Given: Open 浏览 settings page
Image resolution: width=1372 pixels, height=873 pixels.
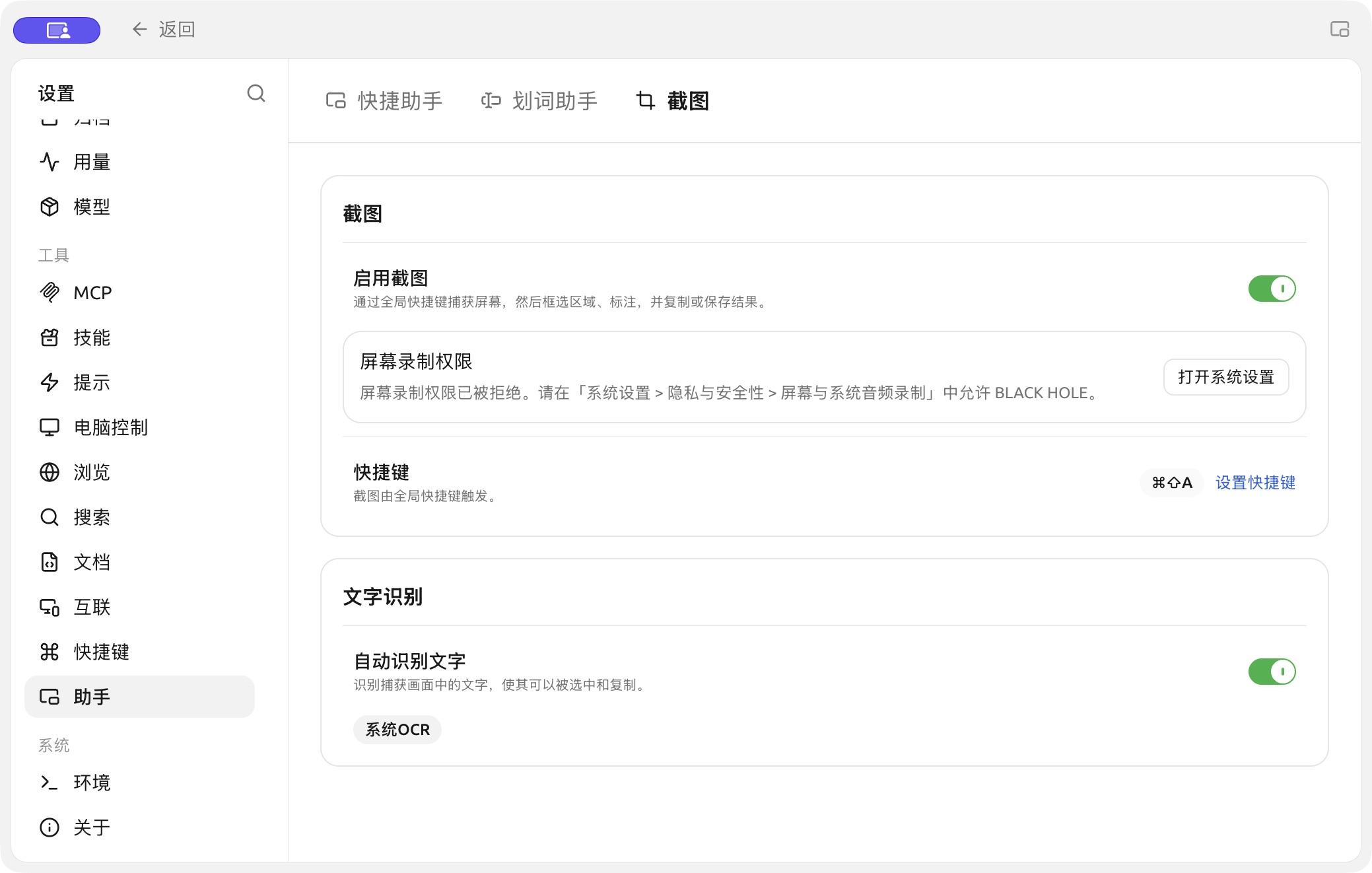Looking at the screenshot, I should point(139,472).
